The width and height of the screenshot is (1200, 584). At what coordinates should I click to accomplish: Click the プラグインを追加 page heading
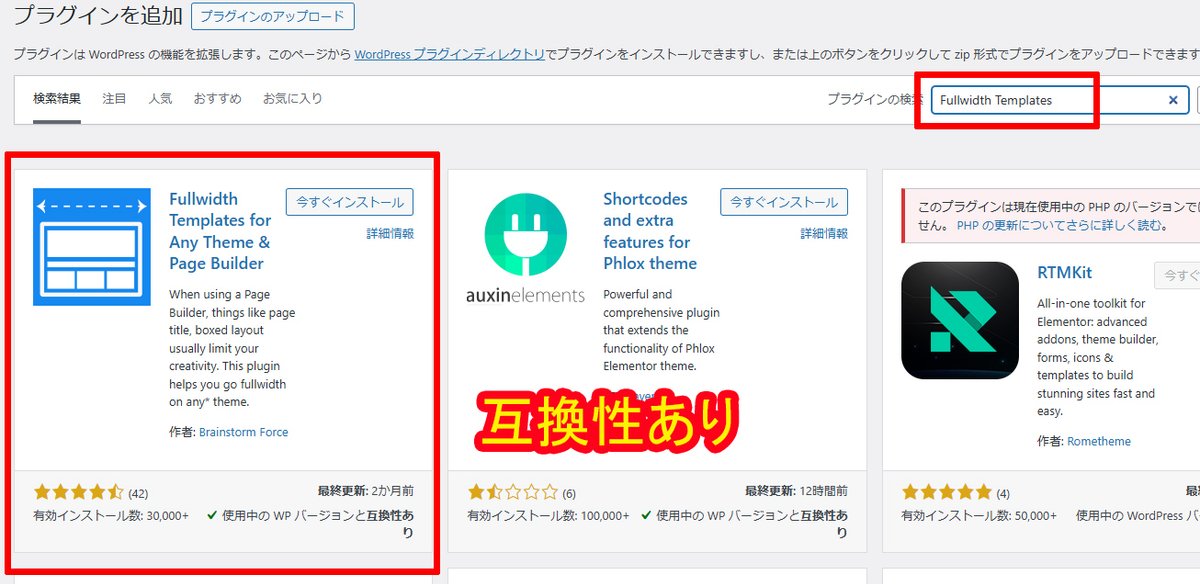pyautogui.click(x=98, y=16)
